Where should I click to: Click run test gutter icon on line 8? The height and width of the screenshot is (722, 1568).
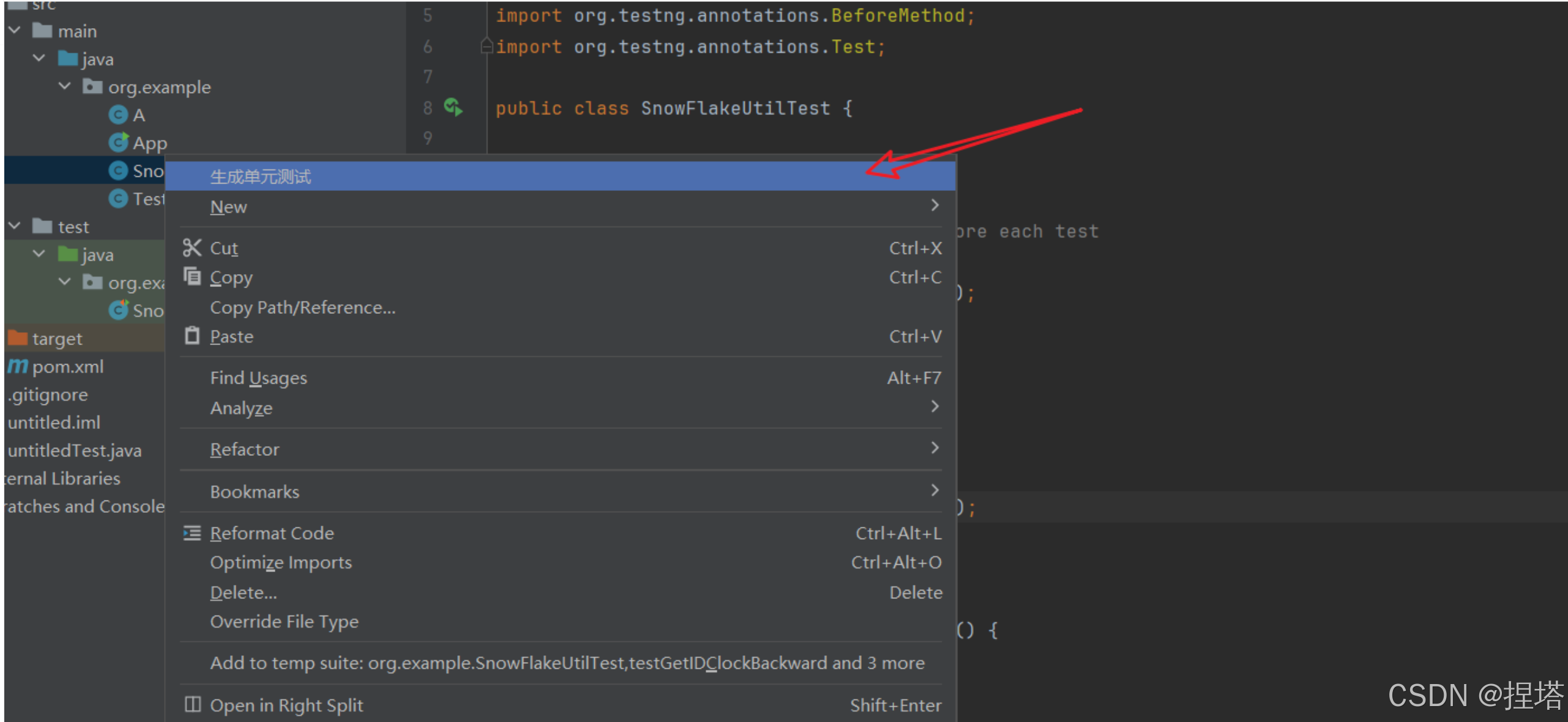click(453, 108)
